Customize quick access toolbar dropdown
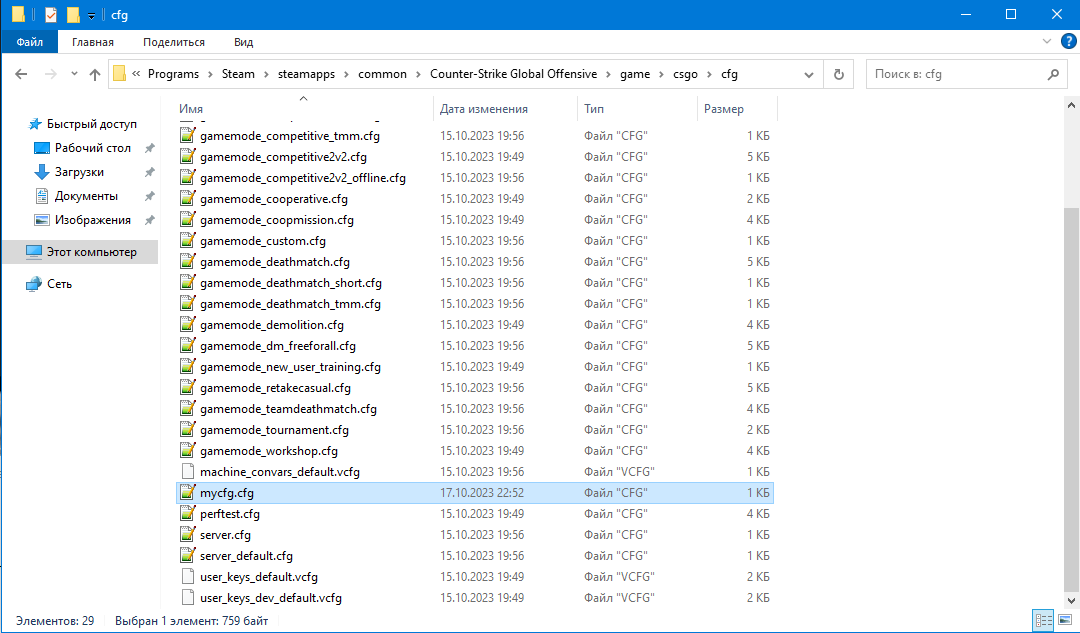 (91, 16)
